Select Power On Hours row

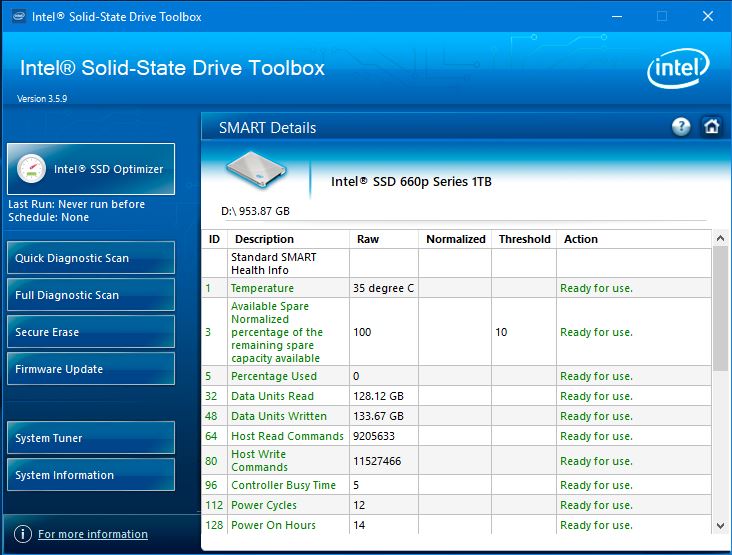(457, 525)
